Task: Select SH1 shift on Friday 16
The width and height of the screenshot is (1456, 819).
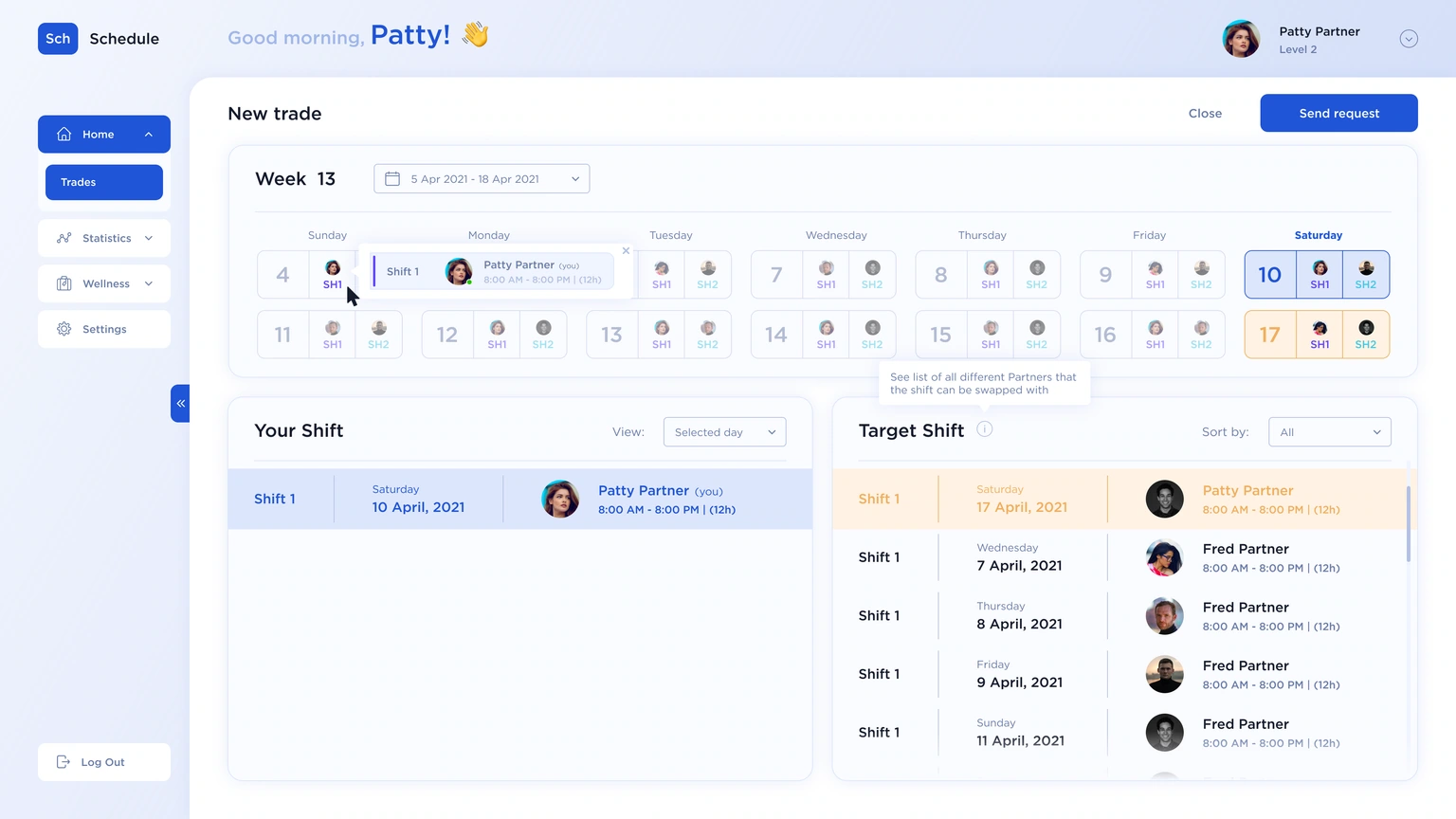Action: pyautogui.click(x=1156, y=335)
